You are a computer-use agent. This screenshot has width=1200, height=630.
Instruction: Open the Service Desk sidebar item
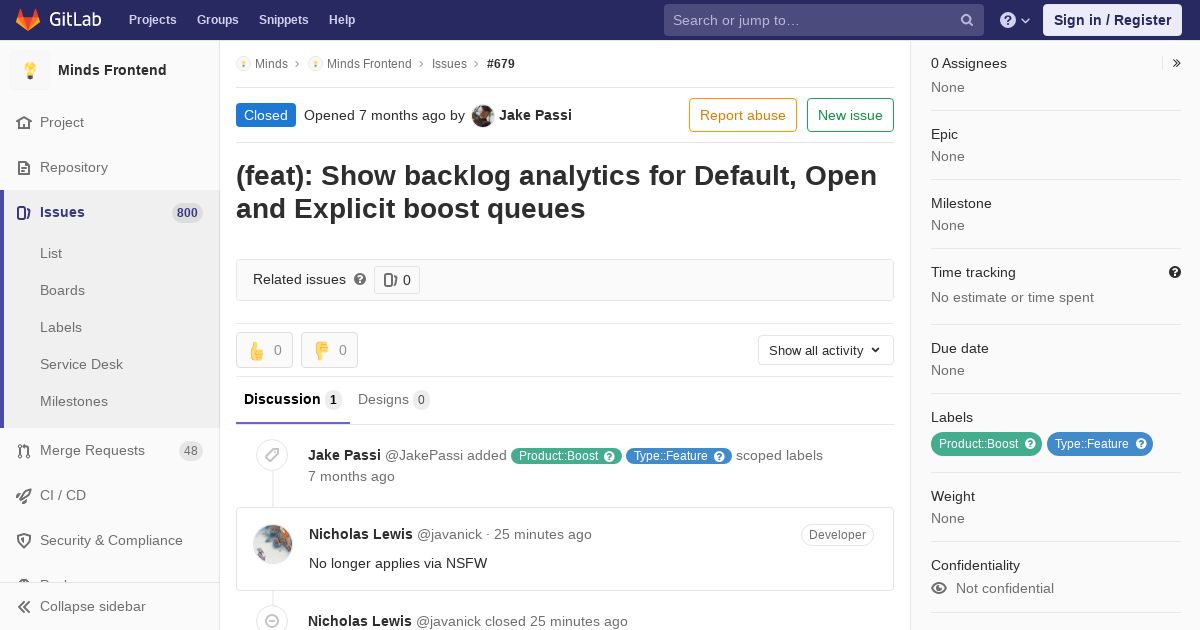(x=81, y=364)
